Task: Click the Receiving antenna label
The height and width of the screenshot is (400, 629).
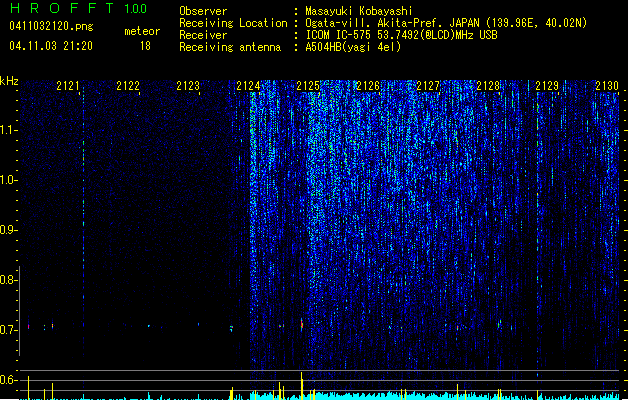Action: click(230, 47)
